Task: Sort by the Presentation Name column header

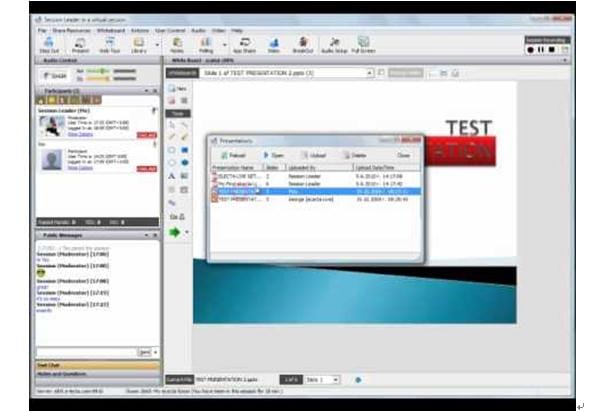Action: click(x=237, y=167)
